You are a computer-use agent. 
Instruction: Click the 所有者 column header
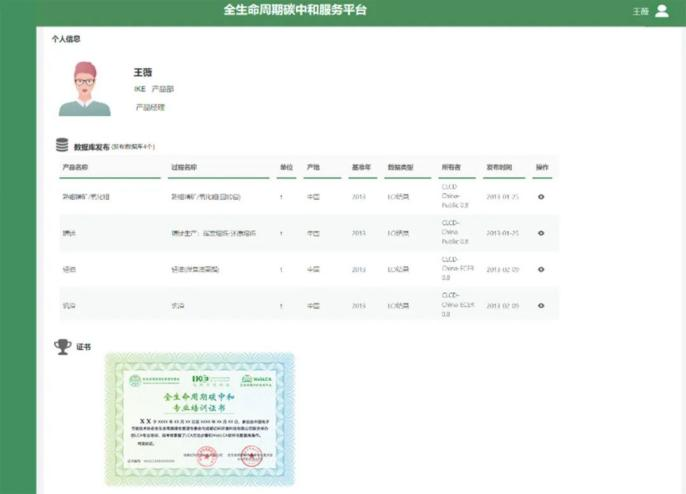tap(451, 167)
